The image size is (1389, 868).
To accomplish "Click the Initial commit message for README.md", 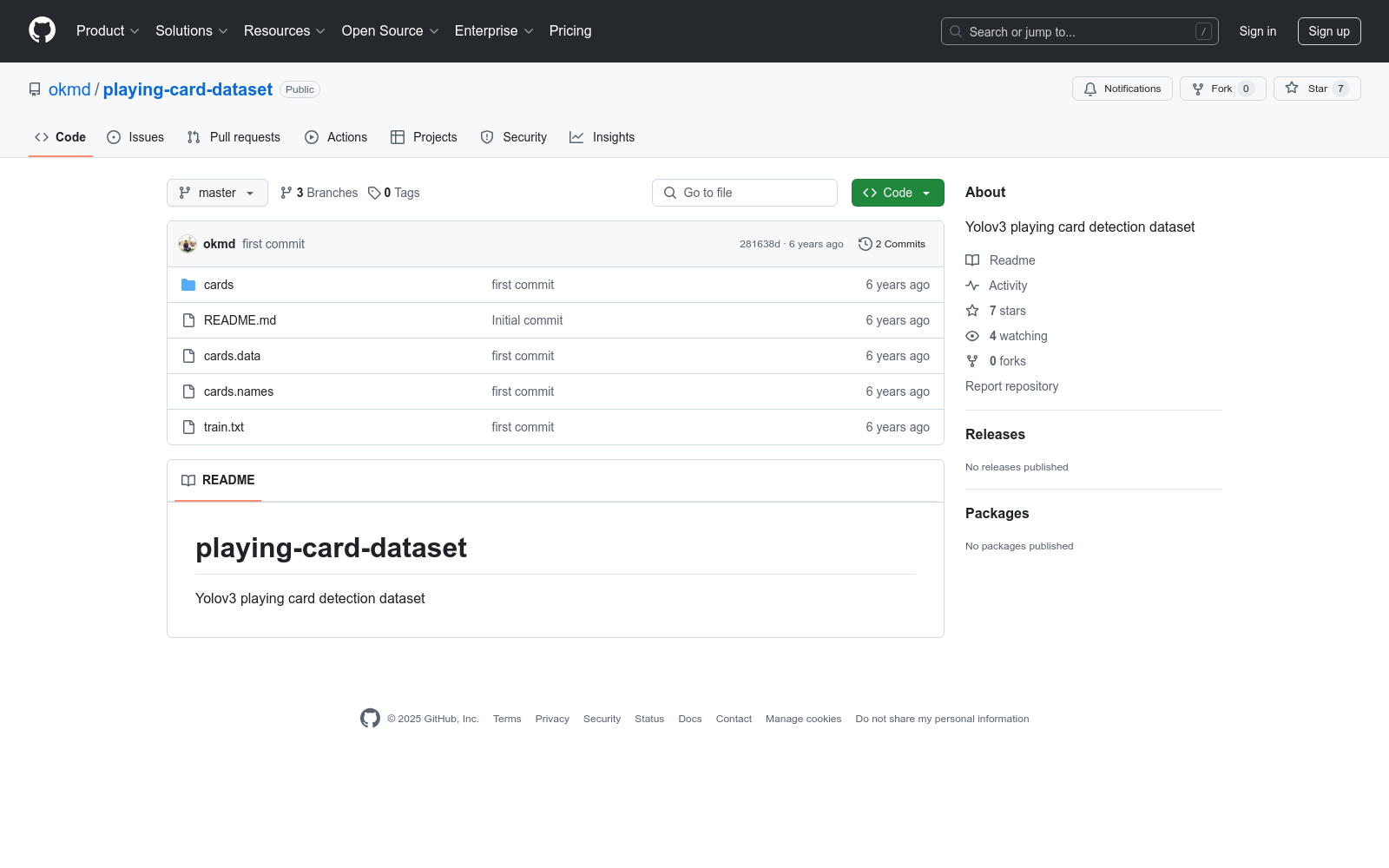I will pos(527,320).
